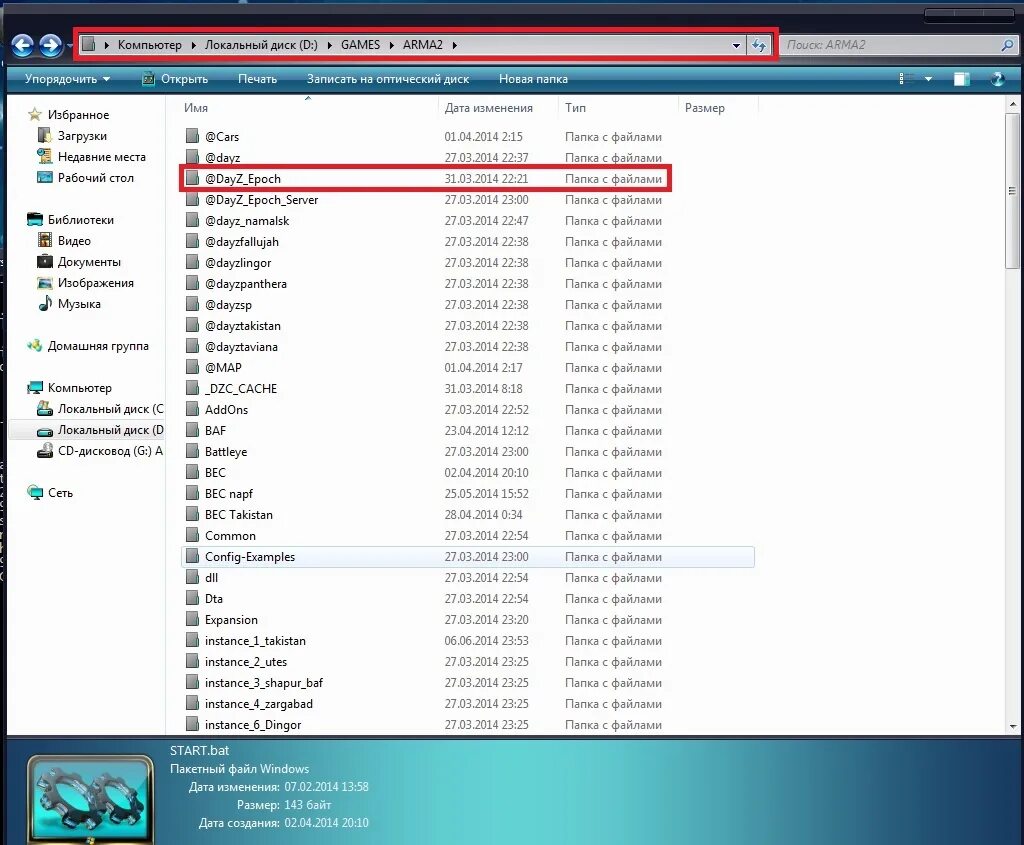Screen dimensions: 1024x845
Task: Click the vertical scrollbar thumb
Action: (x=1012, y=191)
